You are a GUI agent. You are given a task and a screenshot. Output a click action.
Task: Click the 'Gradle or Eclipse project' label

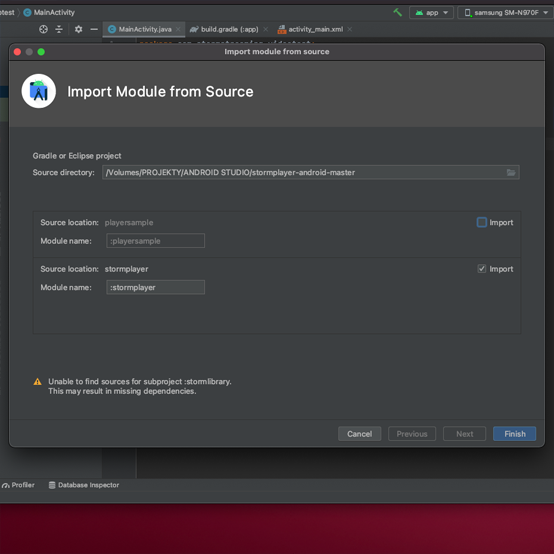[x=77, y=156]
